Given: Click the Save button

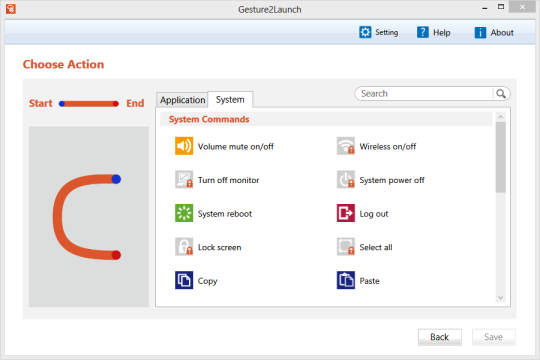Looking at the screenshot, I should click(494, 337).
